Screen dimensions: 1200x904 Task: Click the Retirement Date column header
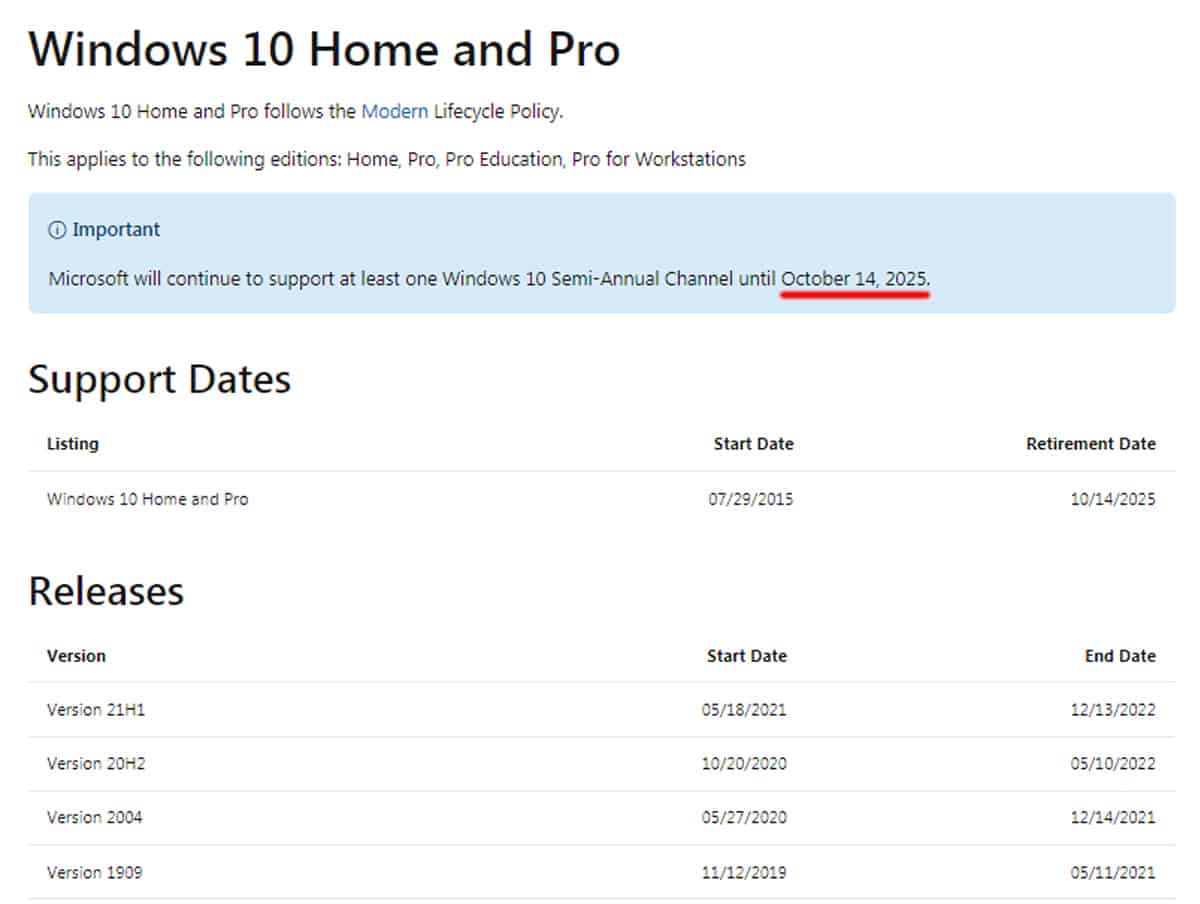(1090, 444)
